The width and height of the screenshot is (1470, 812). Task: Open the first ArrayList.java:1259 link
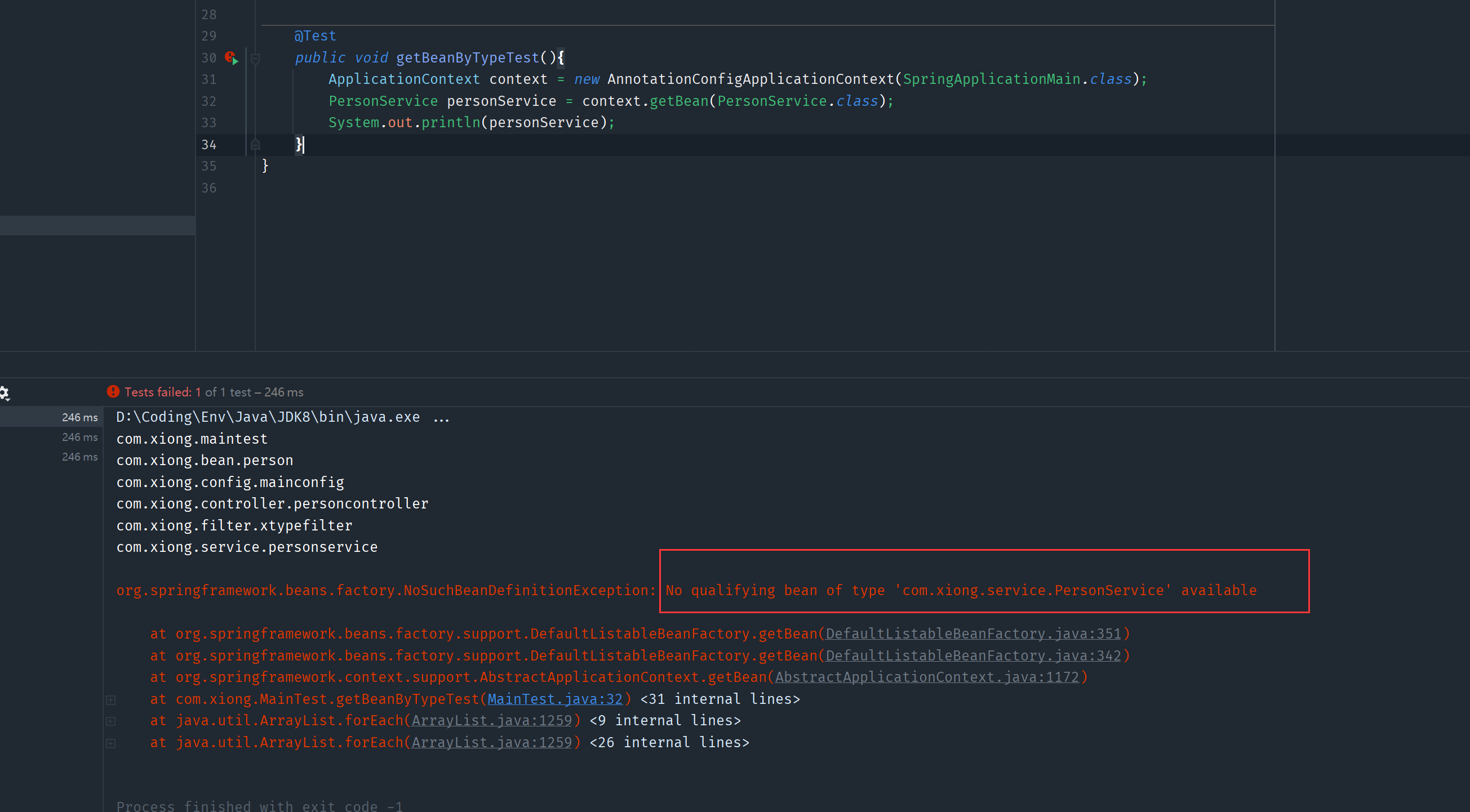pos(491,721)
